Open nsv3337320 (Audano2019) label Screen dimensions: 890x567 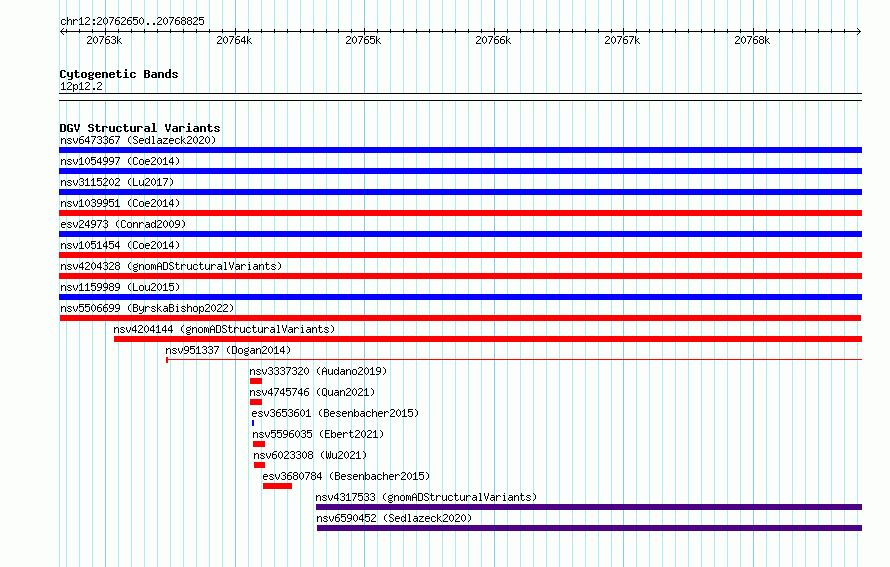point(318,371)
